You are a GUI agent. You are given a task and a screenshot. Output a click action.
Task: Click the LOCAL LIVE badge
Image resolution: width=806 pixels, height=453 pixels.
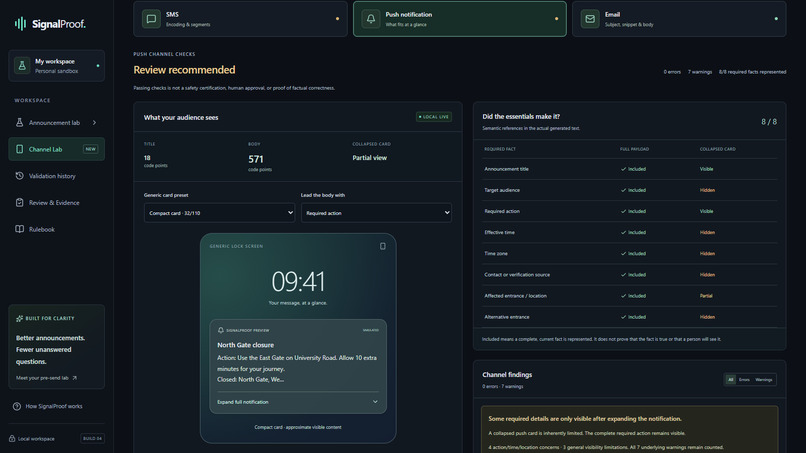(x=434, y=117)
